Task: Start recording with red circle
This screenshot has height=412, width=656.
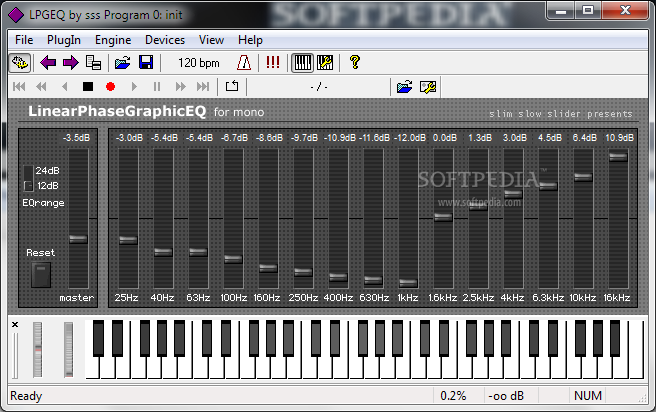Action: [110, 87]
